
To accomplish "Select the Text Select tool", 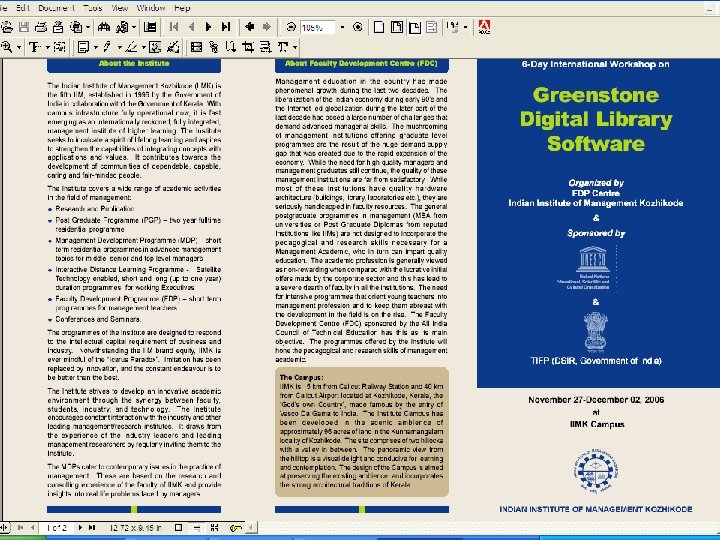I will [35, 47].
